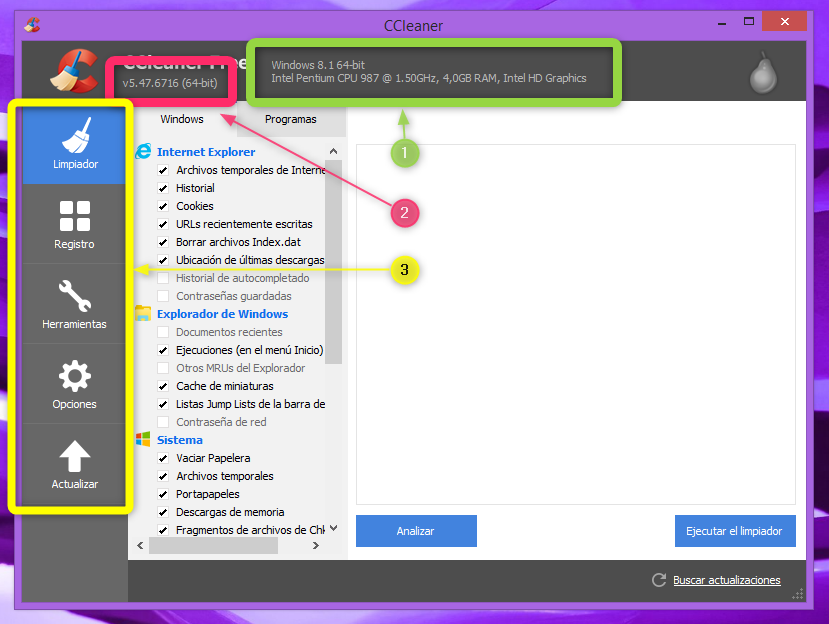Image resolution: width=829 pixels, height=624 pixels.
Task: Uncheck URLs recientemente escritas
Action: pyautogui.click(x=163, y=224)
